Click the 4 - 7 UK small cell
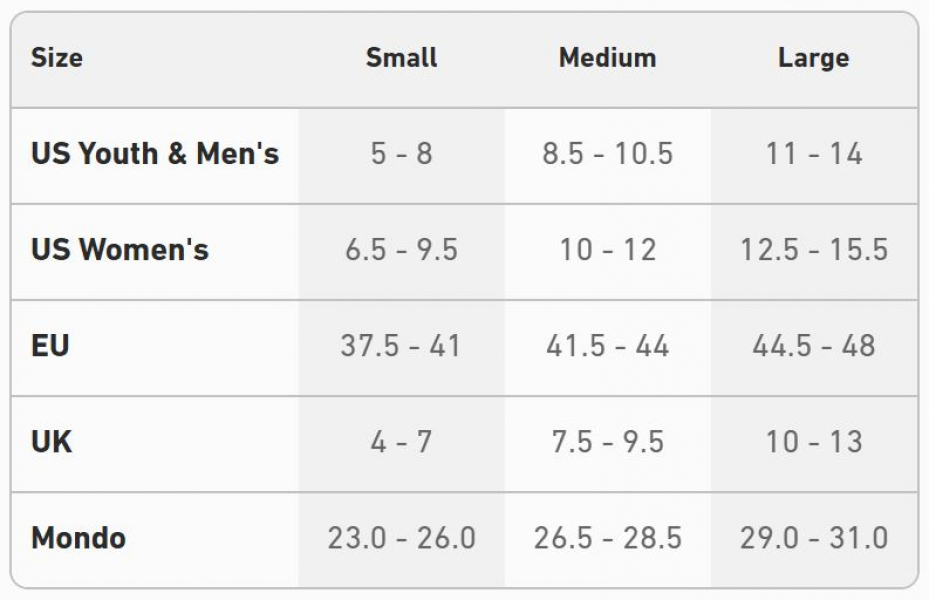 tap(401, 442)
